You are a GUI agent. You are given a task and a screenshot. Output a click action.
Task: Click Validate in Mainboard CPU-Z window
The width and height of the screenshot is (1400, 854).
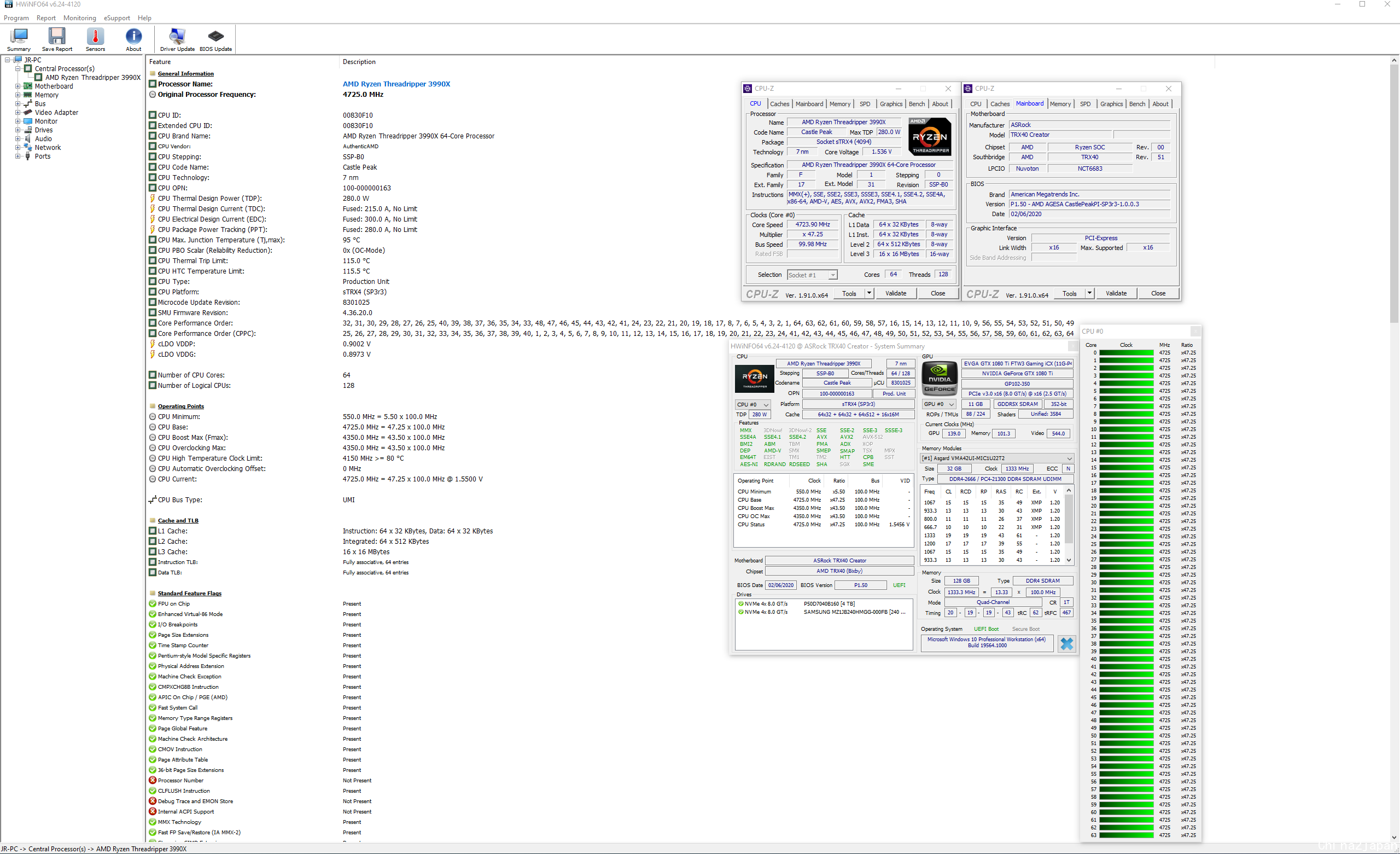pyautogui.click(x=1117, y=293)
